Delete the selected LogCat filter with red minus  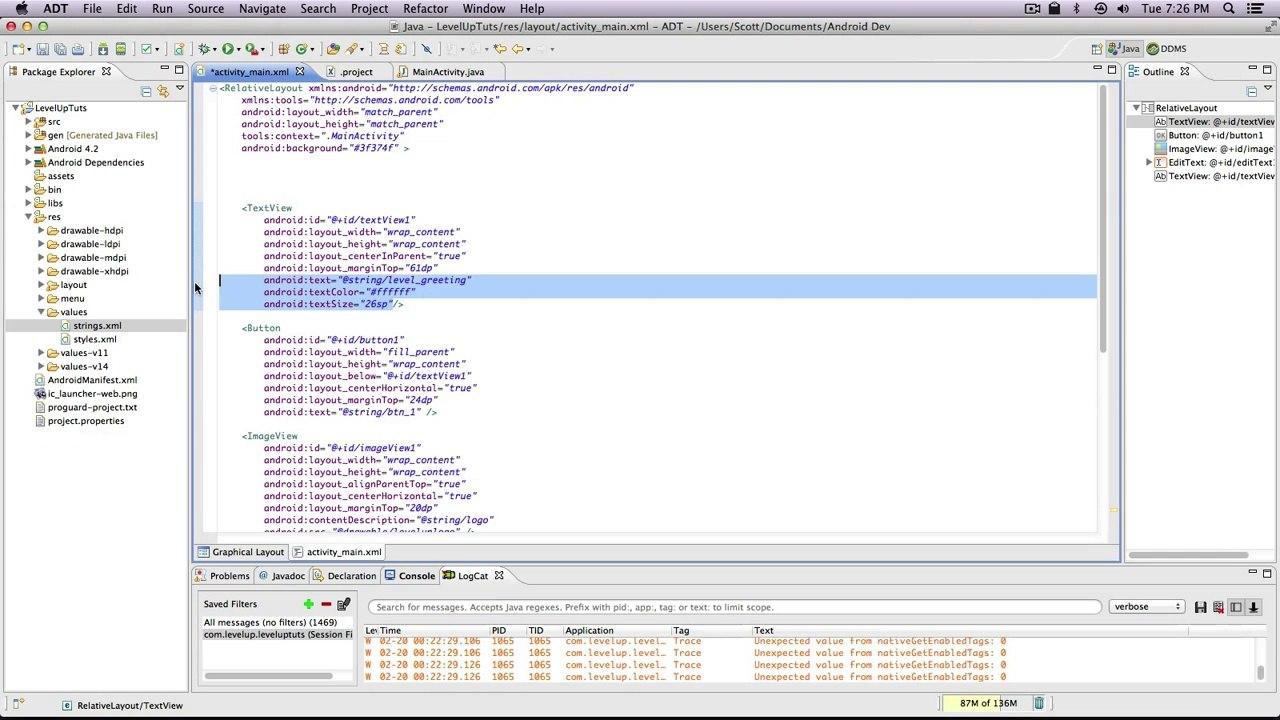(x=326, y=604)
